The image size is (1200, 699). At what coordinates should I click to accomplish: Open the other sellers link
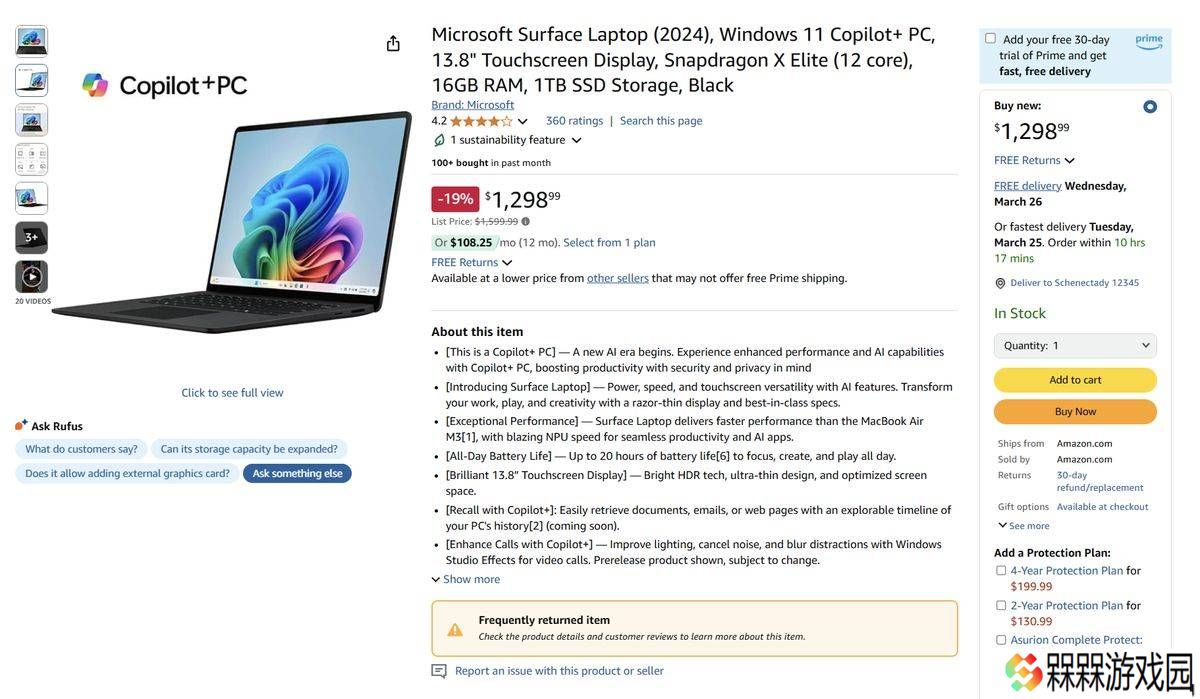(x=618, y=279)
